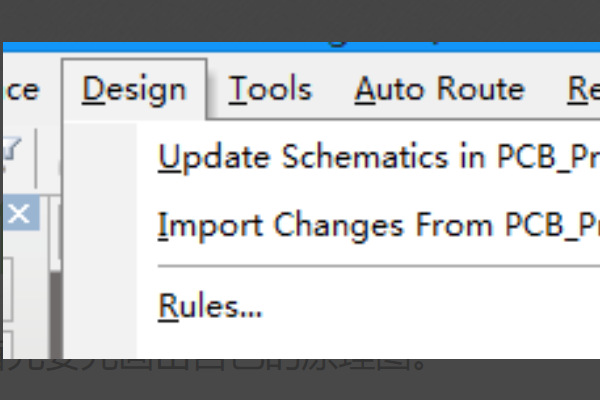Open the partially visible Place menu

click(x=20, y=90)
